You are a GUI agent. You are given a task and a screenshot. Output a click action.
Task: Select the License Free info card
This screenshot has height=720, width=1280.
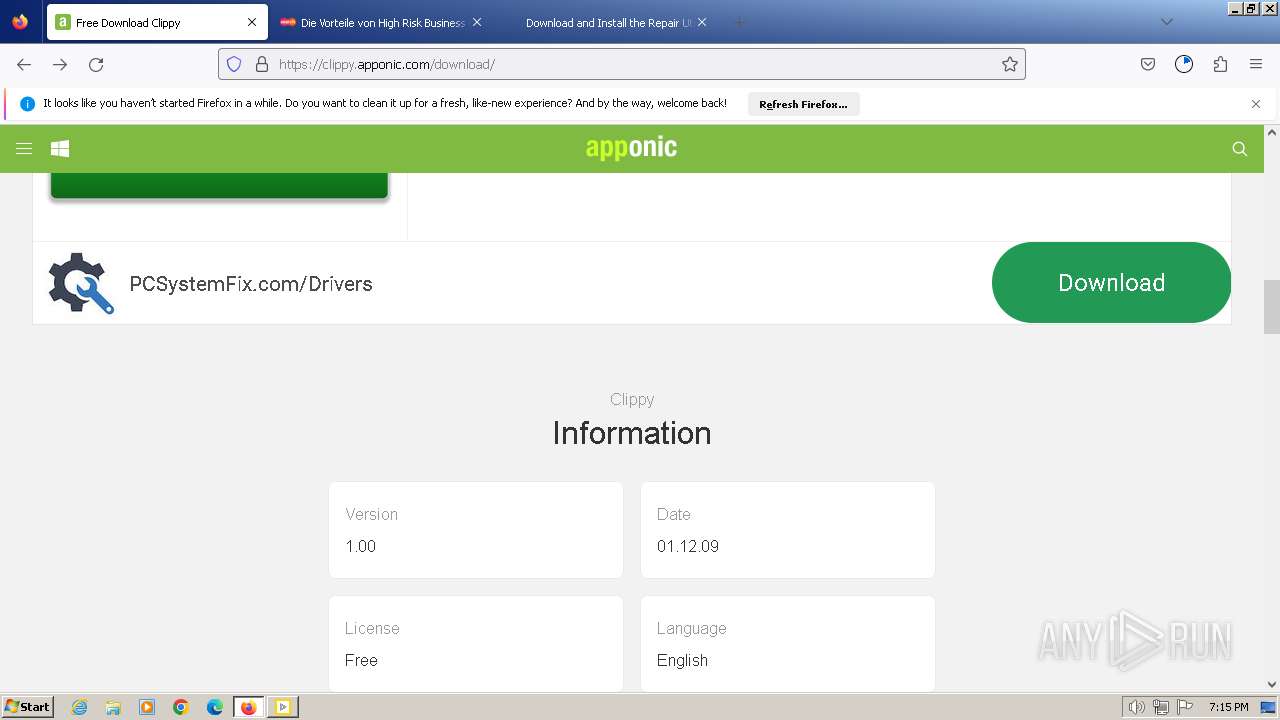[x=476, y=643]
